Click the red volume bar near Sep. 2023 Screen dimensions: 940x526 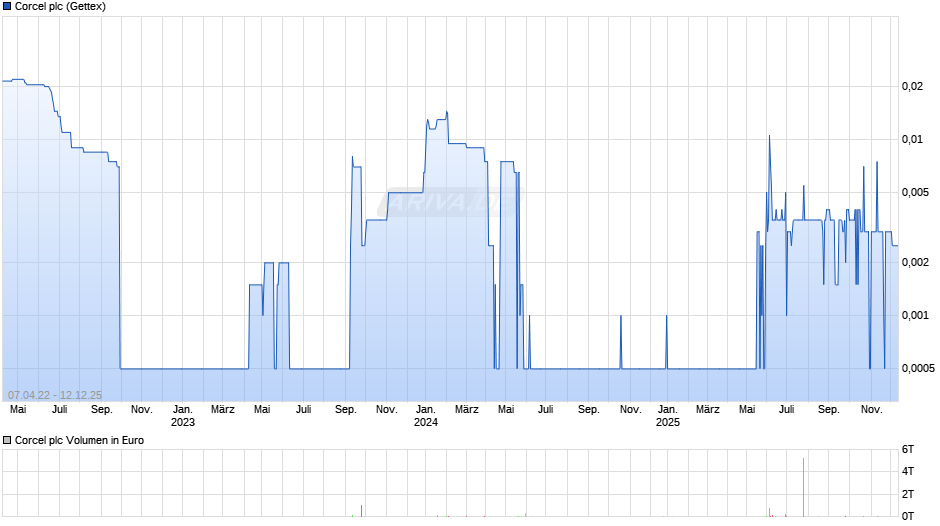tap(361, 510)
